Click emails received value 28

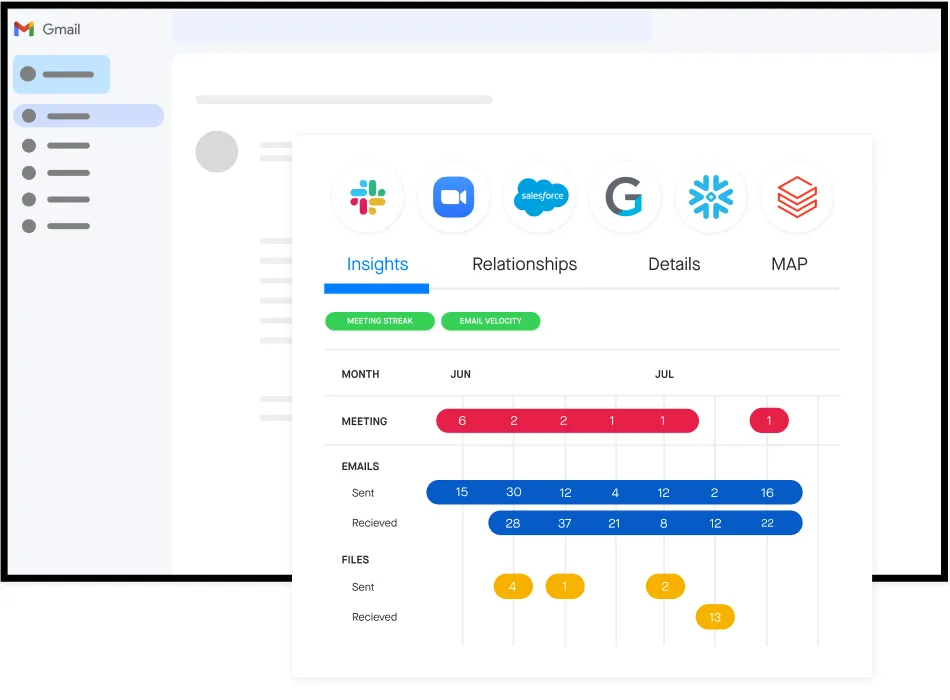tap(513, 523)
